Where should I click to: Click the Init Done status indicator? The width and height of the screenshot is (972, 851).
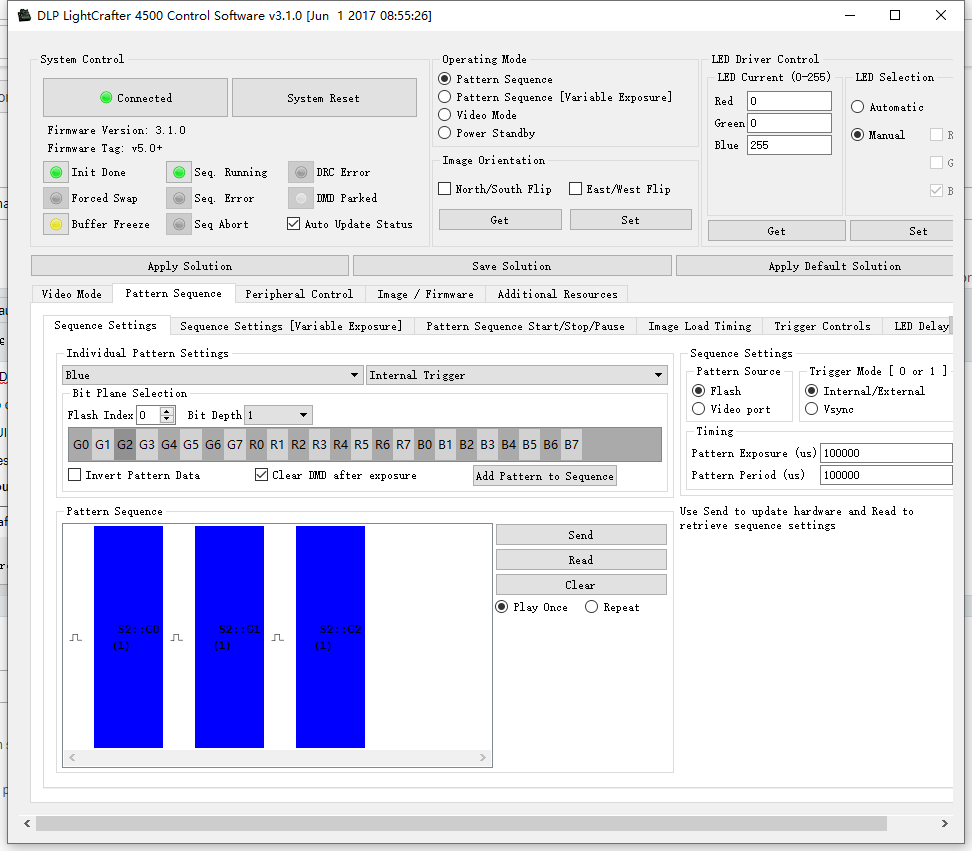pos(56,172)
